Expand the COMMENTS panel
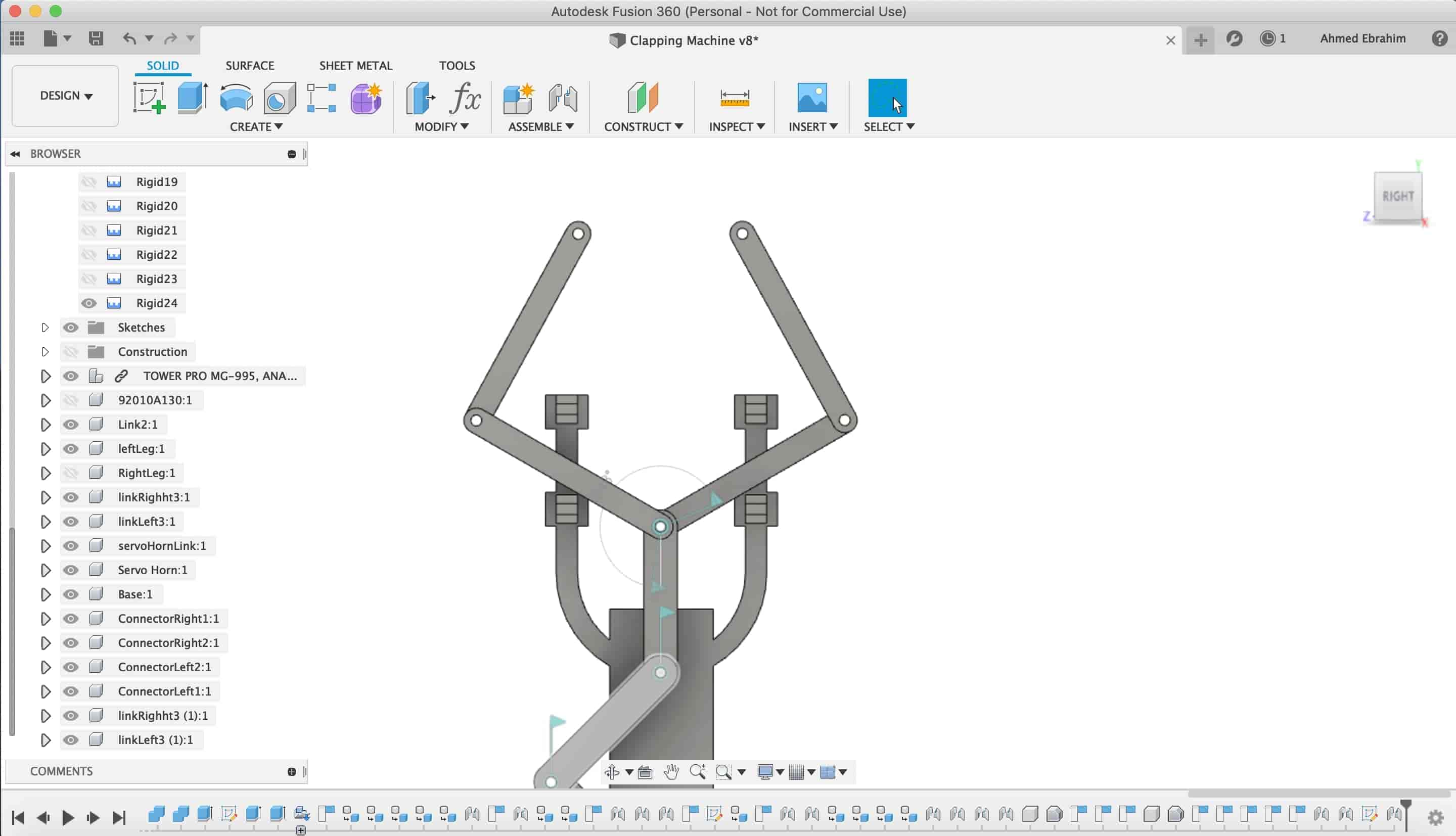This screenshot has height=836, width=1456. point(292,772)
